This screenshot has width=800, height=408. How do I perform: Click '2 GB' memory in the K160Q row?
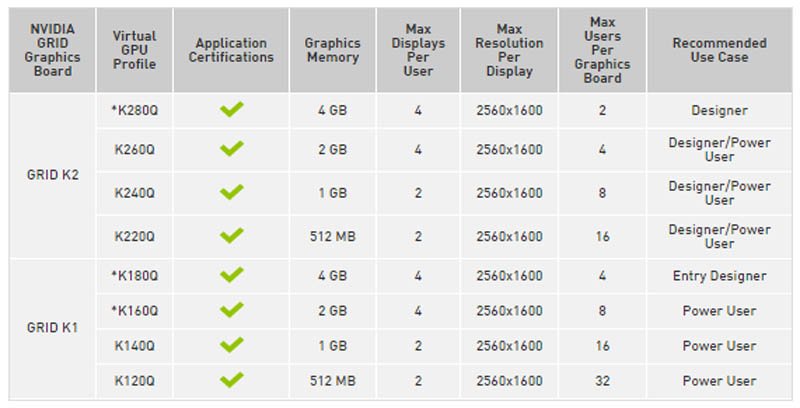coord(333,311)
